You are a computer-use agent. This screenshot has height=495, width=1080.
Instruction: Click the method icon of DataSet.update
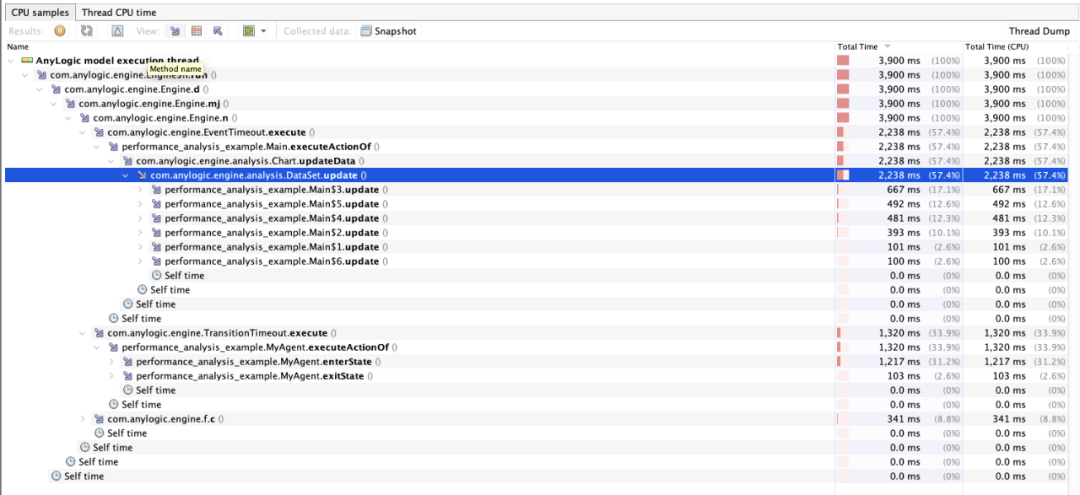point(142,176)
